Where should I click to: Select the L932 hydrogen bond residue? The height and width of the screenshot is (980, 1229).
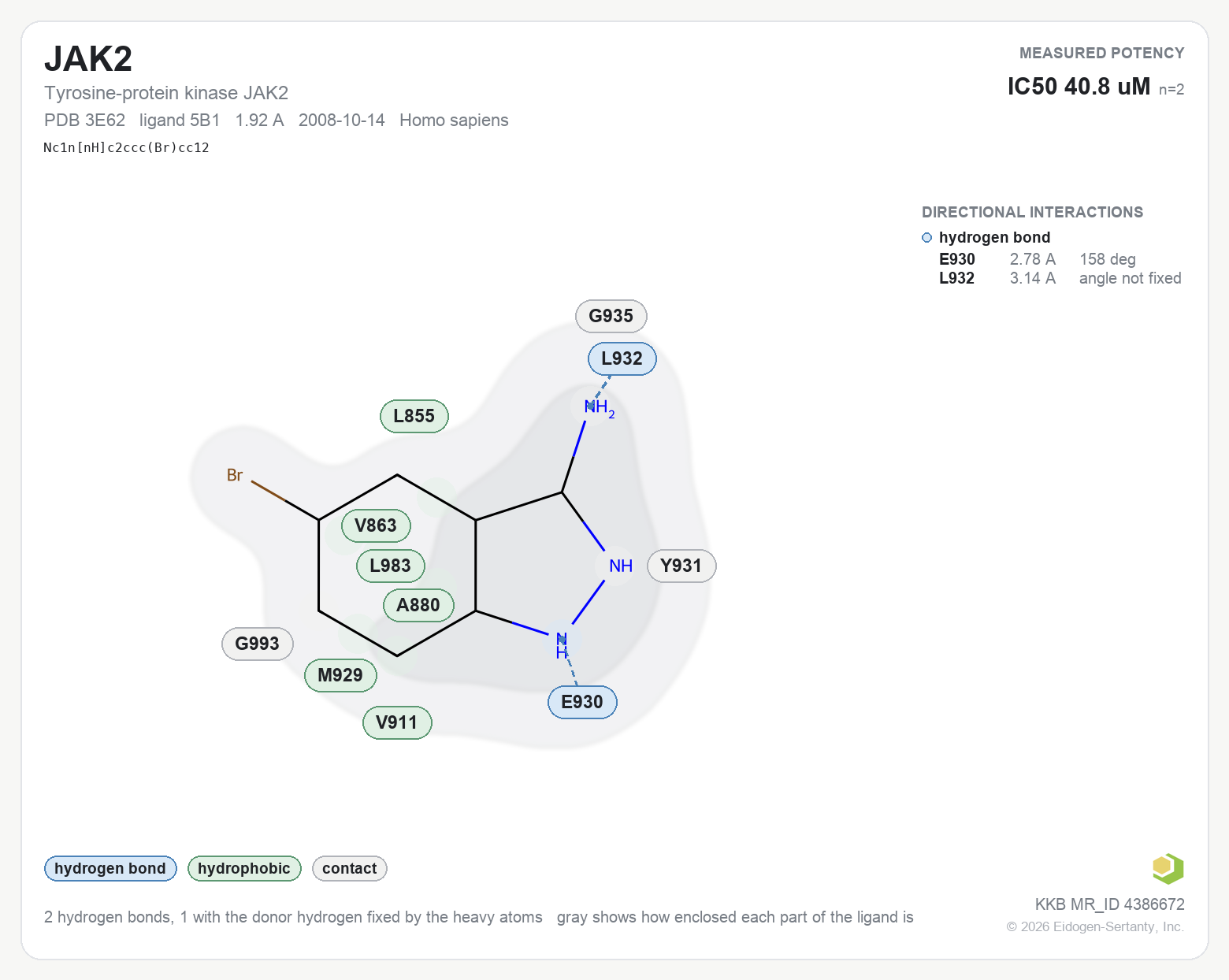click(x=622, y=358)
